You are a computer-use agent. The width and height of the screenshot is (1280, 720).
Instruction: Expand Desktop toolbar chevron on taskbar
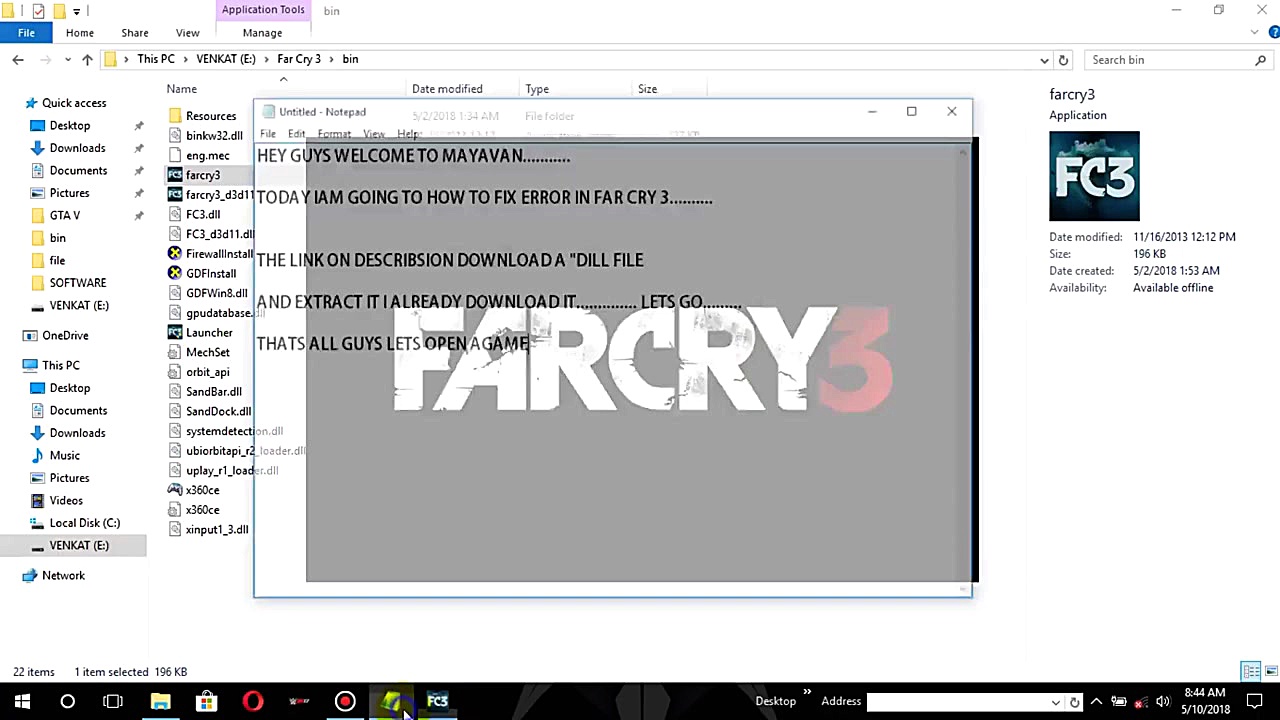806,694
